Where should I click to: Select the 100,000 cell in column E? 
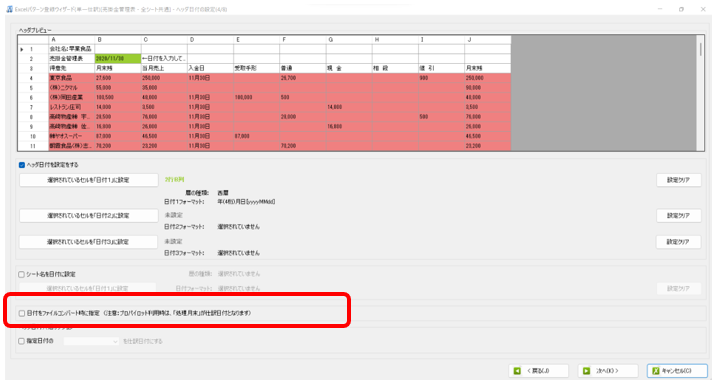point(257,98)
